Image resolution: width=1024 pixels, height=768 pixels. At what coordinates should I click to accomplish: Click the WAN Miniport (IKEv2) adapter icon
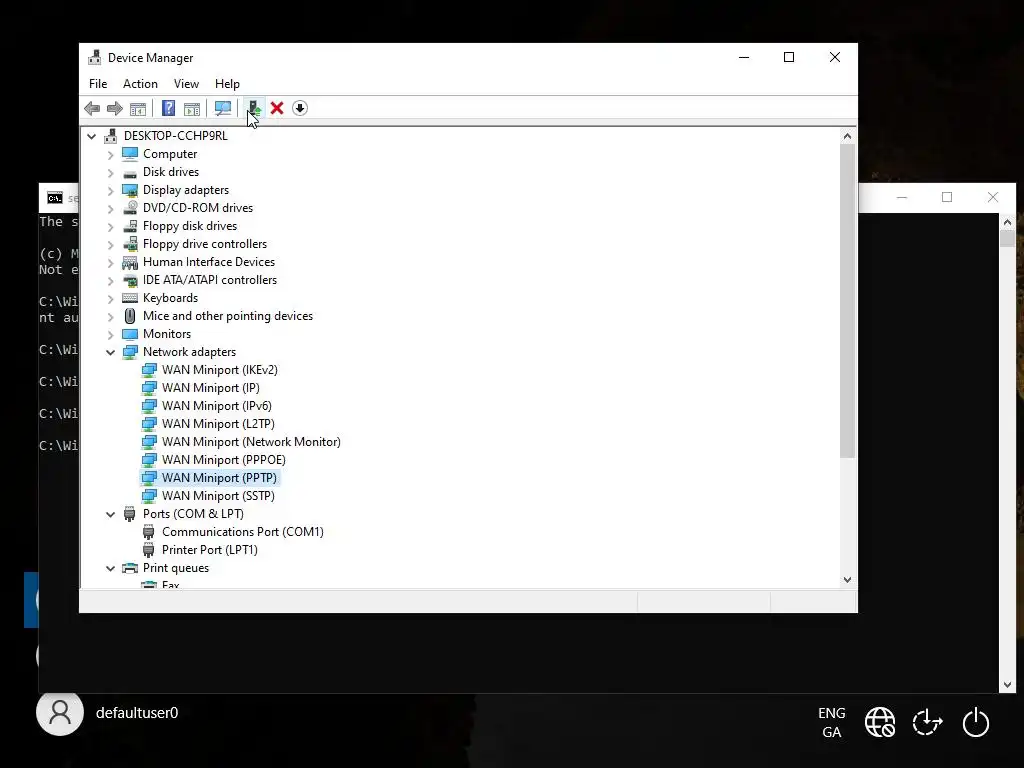(x=149, y=370)
